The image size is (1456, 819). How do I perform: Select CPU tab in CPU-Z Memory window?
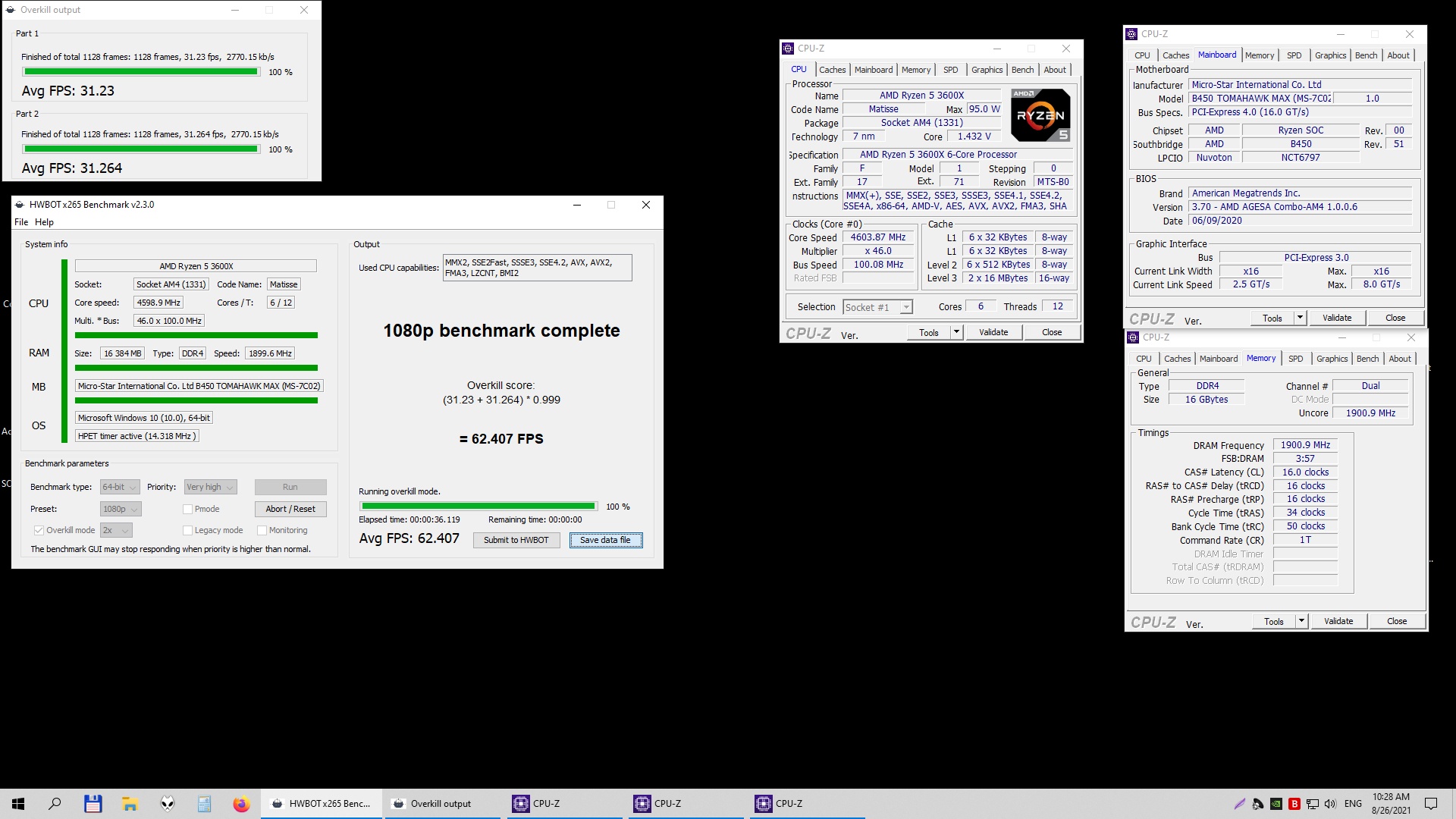[x=1144, y=359]
